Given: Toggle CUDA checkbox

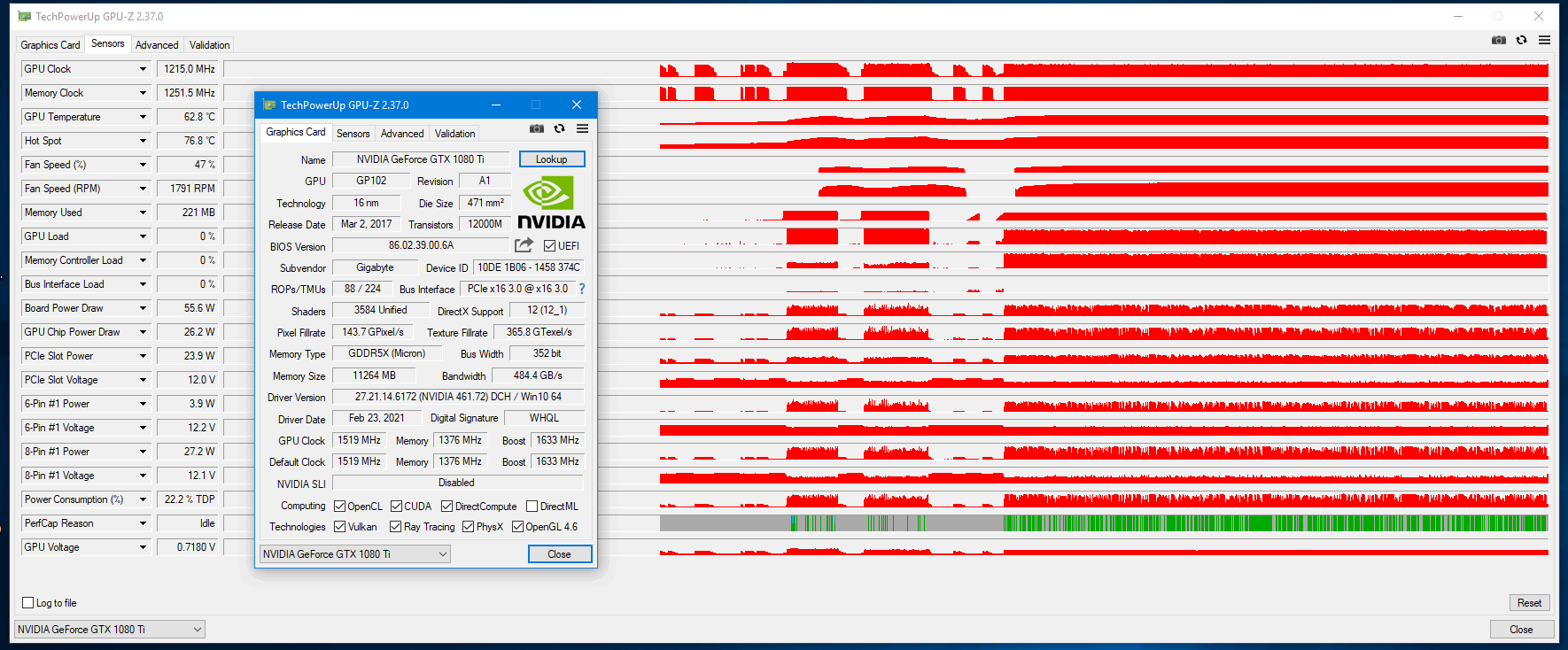Looking at the screenshot, I should click(396, 507).
